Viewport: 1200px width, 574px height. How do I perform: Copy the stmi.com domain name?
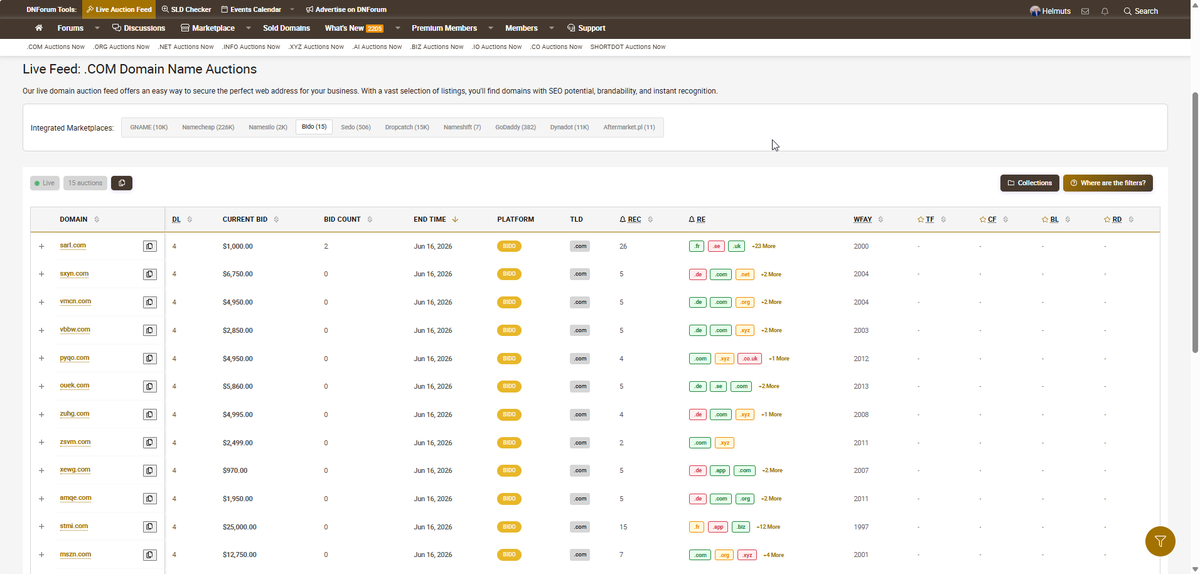pos(150,526)
